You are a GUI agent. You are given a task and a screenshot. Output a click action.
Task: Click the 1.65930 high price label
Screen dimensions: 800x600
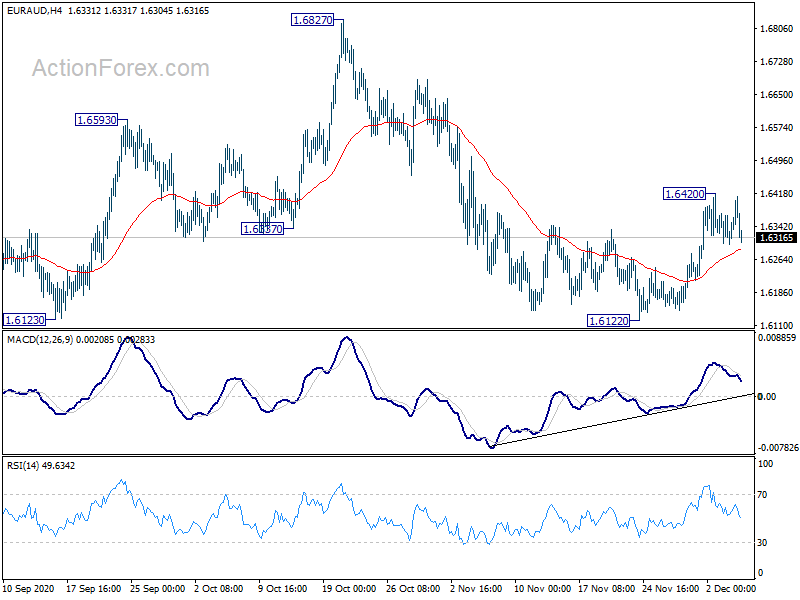coord(96,120)
